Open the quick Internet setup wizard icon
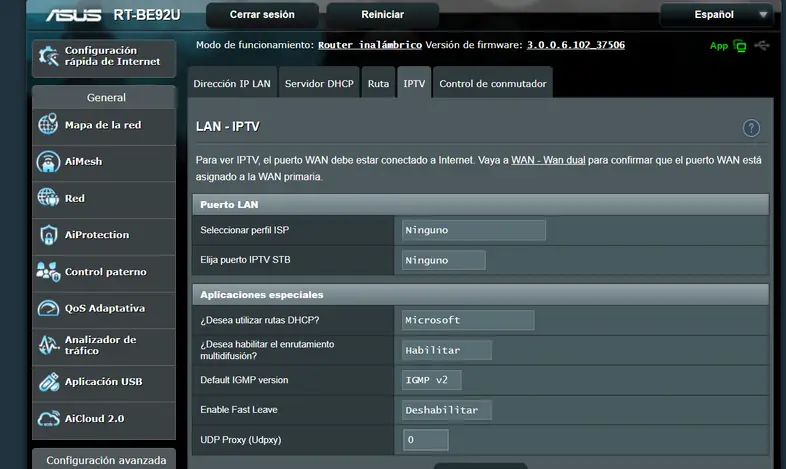The height and width of the screenshot is (469, 786). click(x=49, y=56)
